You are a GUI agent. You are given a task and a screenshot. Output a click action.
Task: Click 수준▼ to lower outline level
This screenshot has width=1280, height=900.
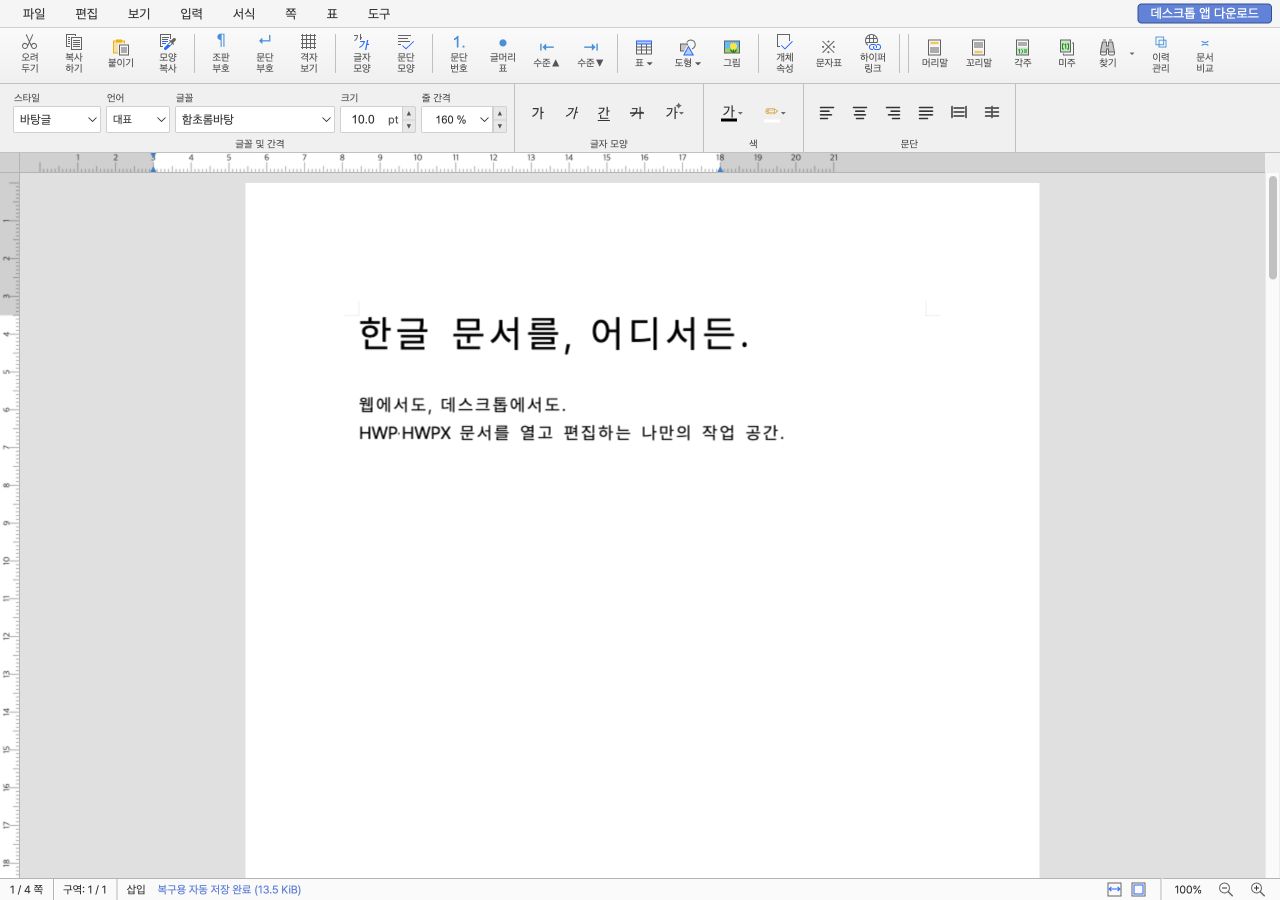point(591,53)
